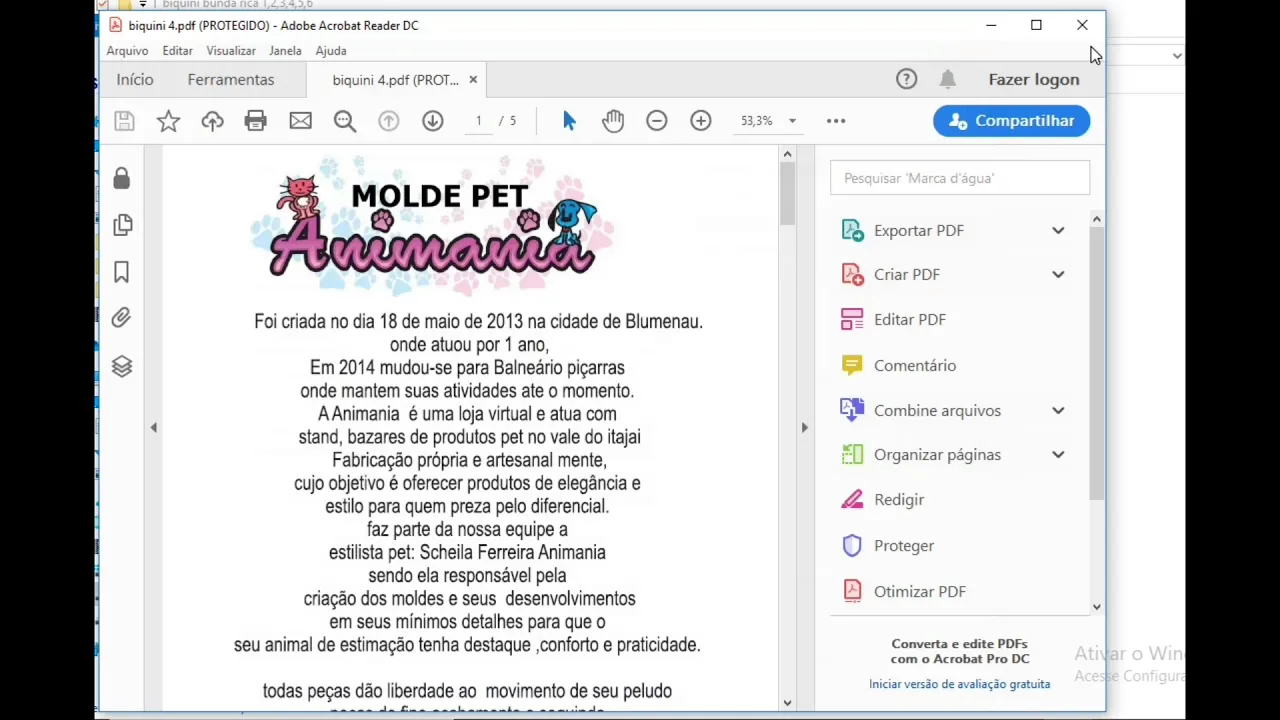Show page thumbnails panel icon
This screenshot has width=1280, height=720.
coord(122,225)
